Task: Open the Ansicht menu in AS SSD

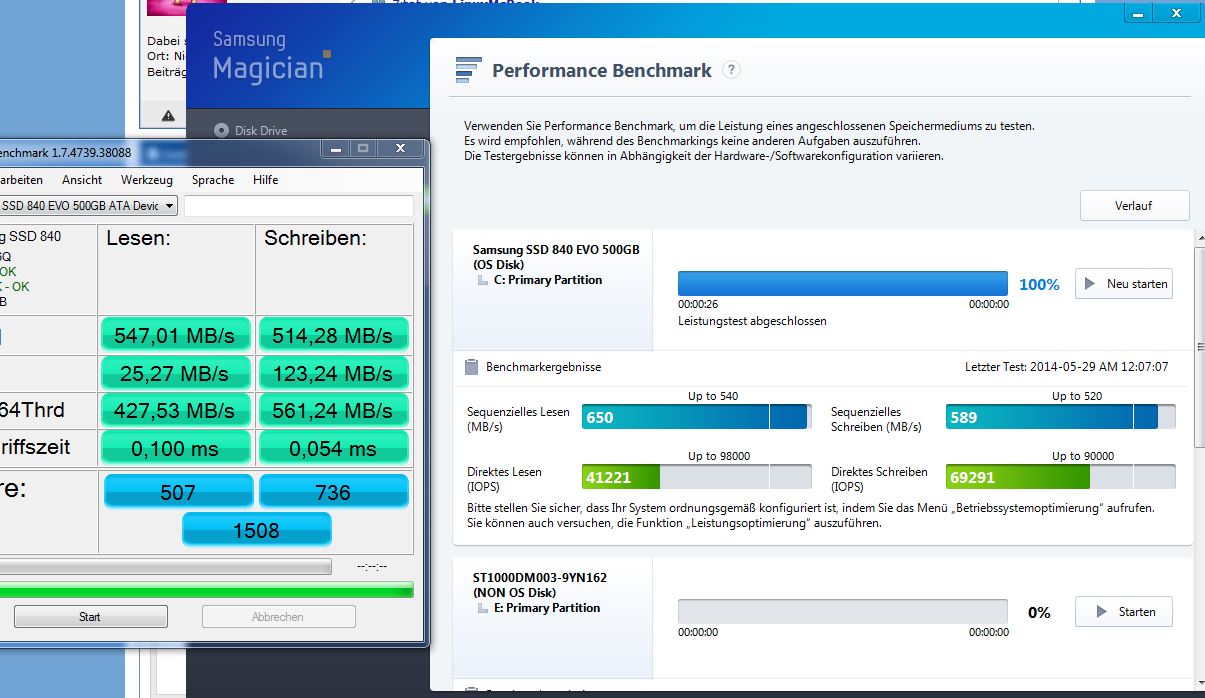Action: [82, 180]
